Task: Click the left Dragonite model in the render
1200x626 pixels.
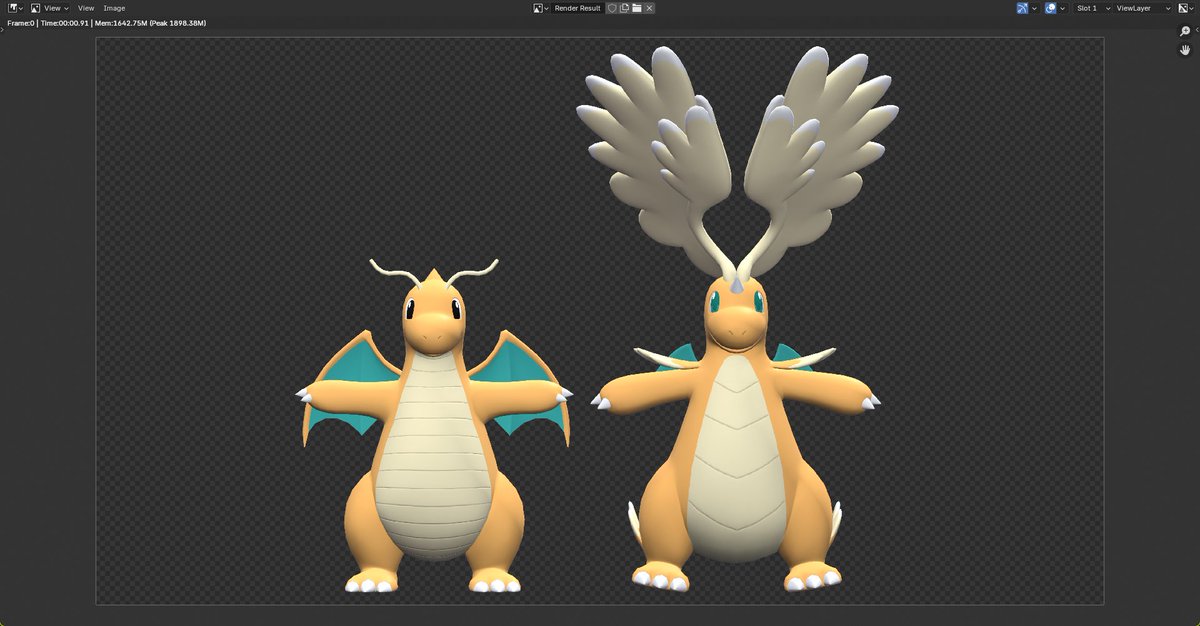Action: point(434,425)
